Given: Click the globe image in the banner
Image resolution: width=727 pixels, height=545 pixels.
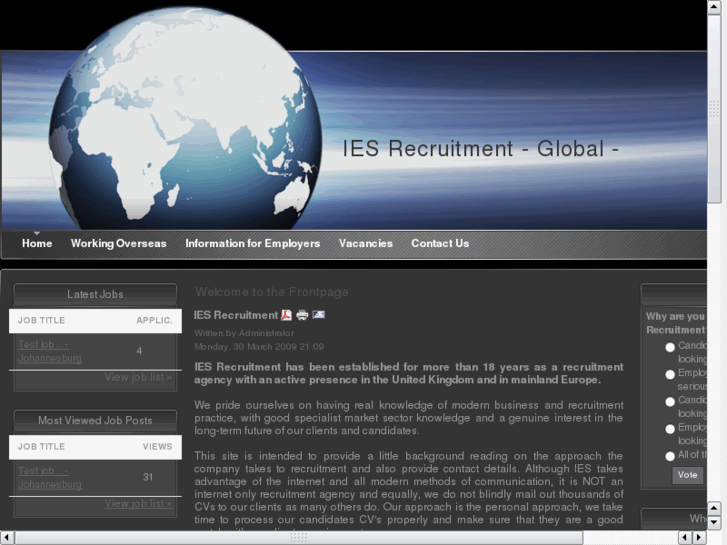Looking at the screenshot, I should (185, 118).
